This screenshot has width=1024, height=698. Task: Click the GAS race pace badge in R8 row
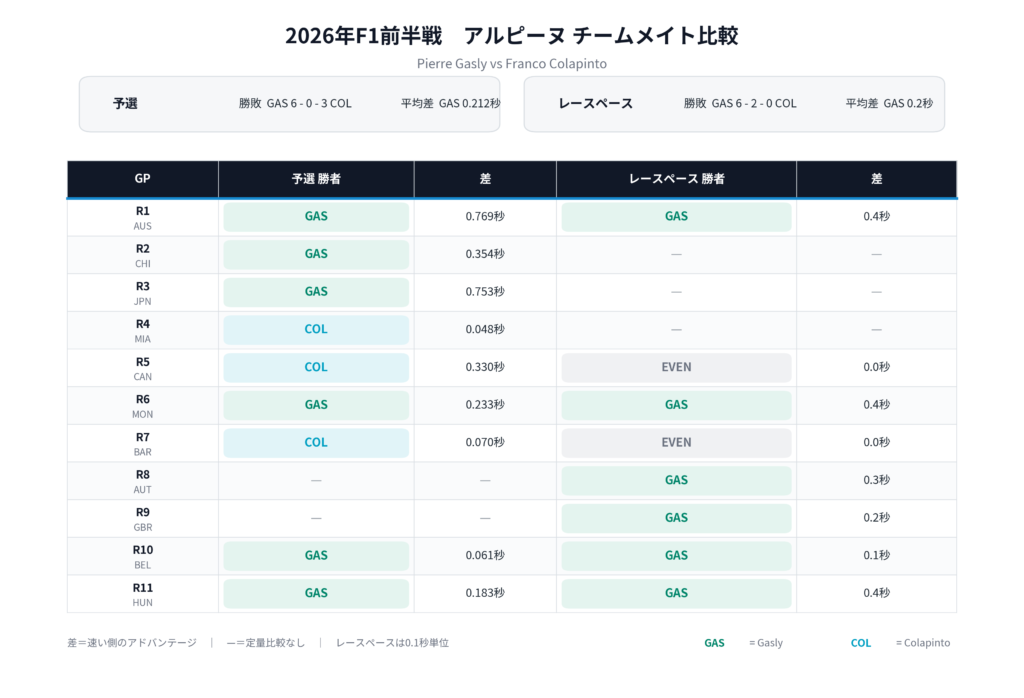(x=677, y=481)
